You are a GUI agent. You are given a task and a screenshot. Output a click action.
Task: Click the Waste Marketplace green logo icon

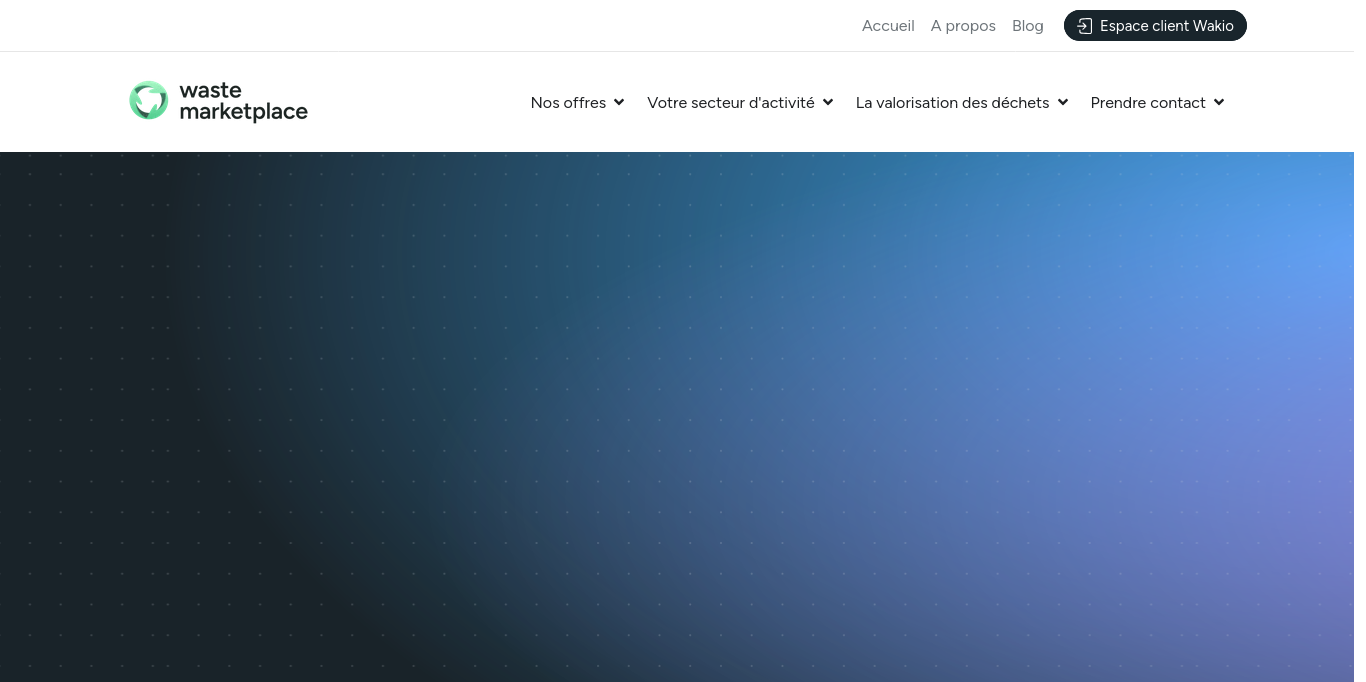tap(149, 100)
